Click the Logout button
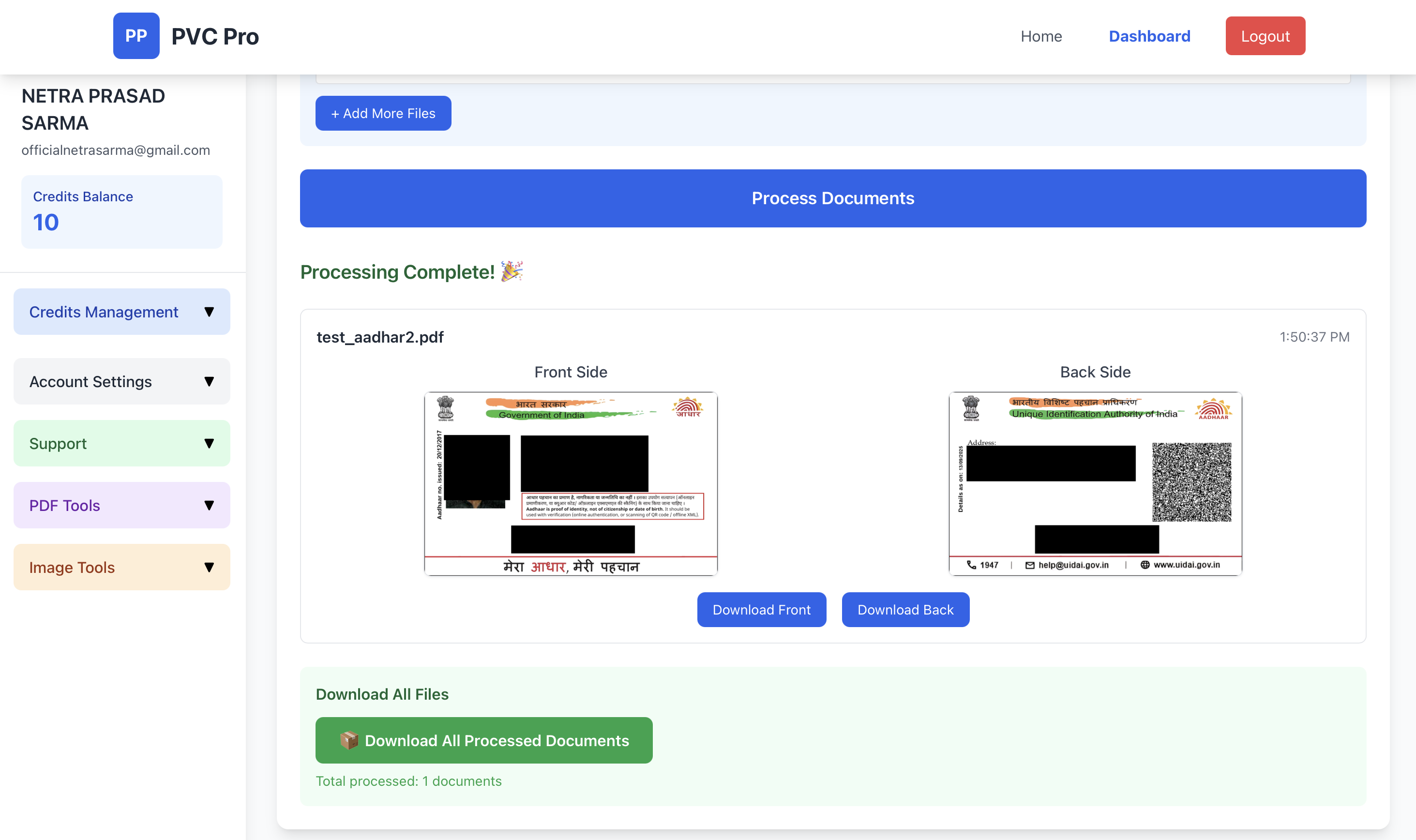 click(x=1265, y=36)
